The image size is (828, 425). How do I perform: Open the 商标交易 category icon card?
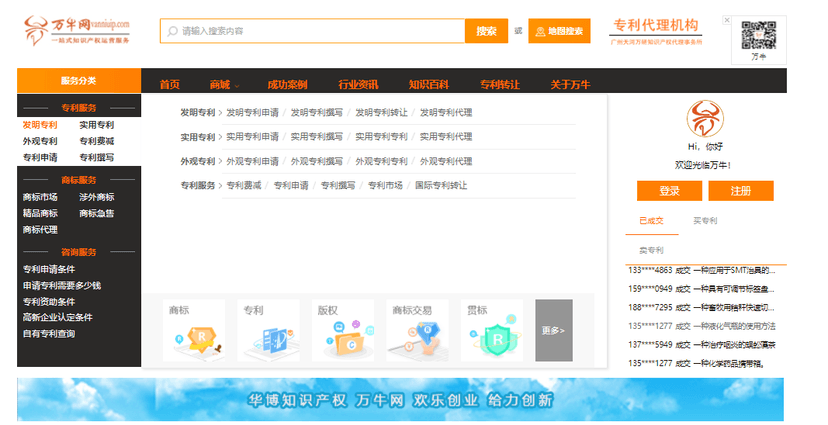[x=417, y=331]
